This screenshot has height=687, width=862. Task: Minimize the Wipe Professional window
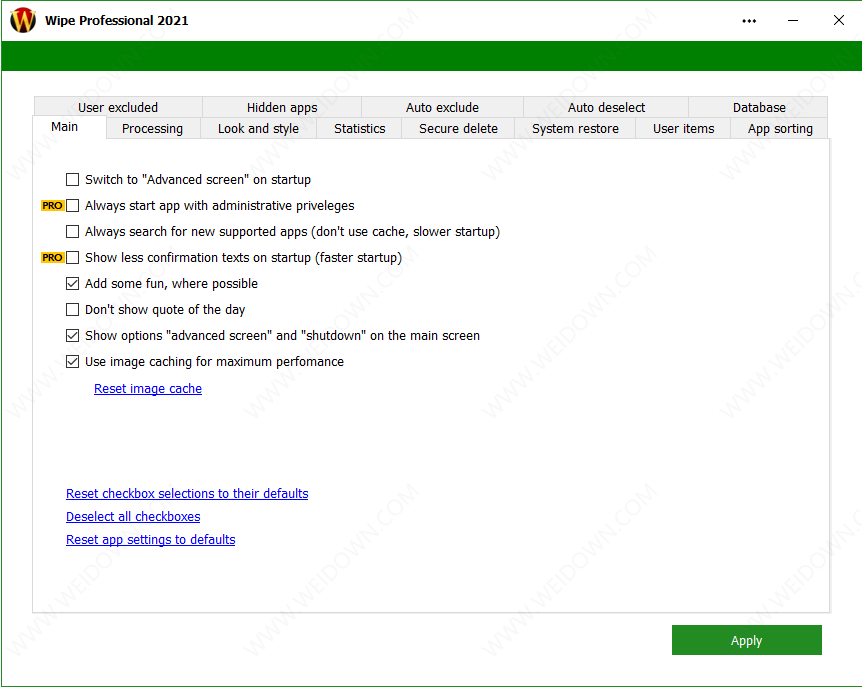click(793, 21)
